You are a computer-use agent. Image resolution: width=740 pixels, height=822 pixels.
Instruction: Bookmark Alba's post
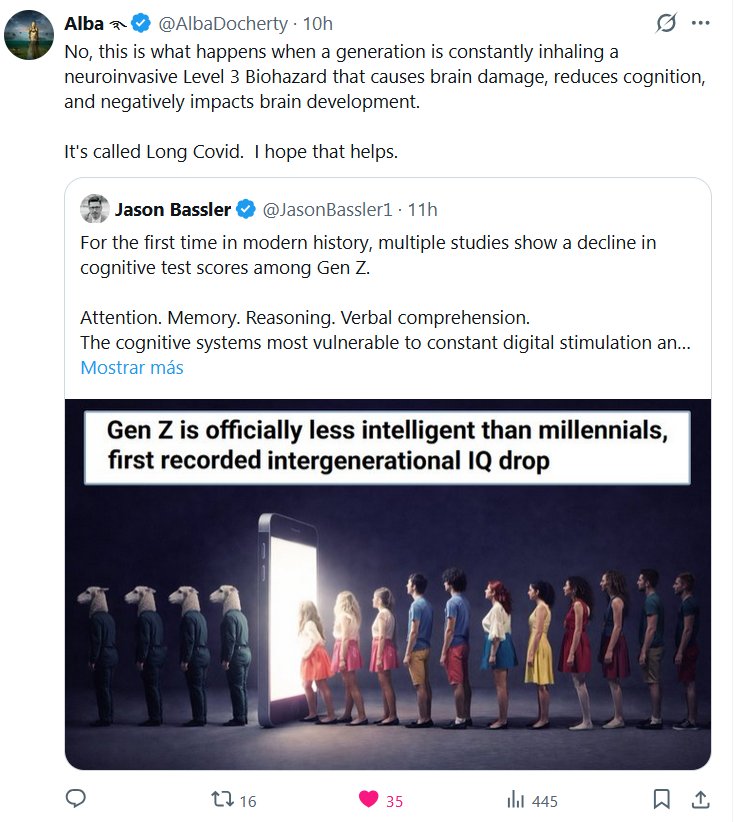coord(661,799)
